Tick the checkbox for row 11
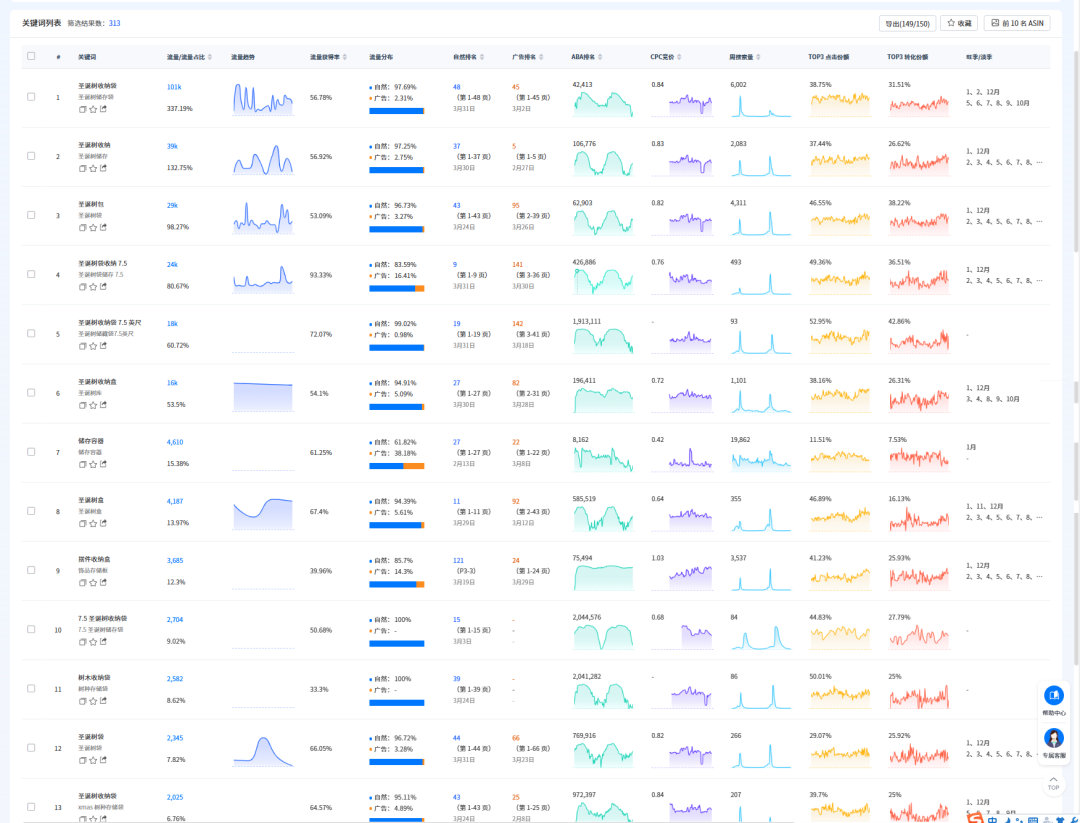The width and height of the screenshot is (1080, 823). pos(31,689)
